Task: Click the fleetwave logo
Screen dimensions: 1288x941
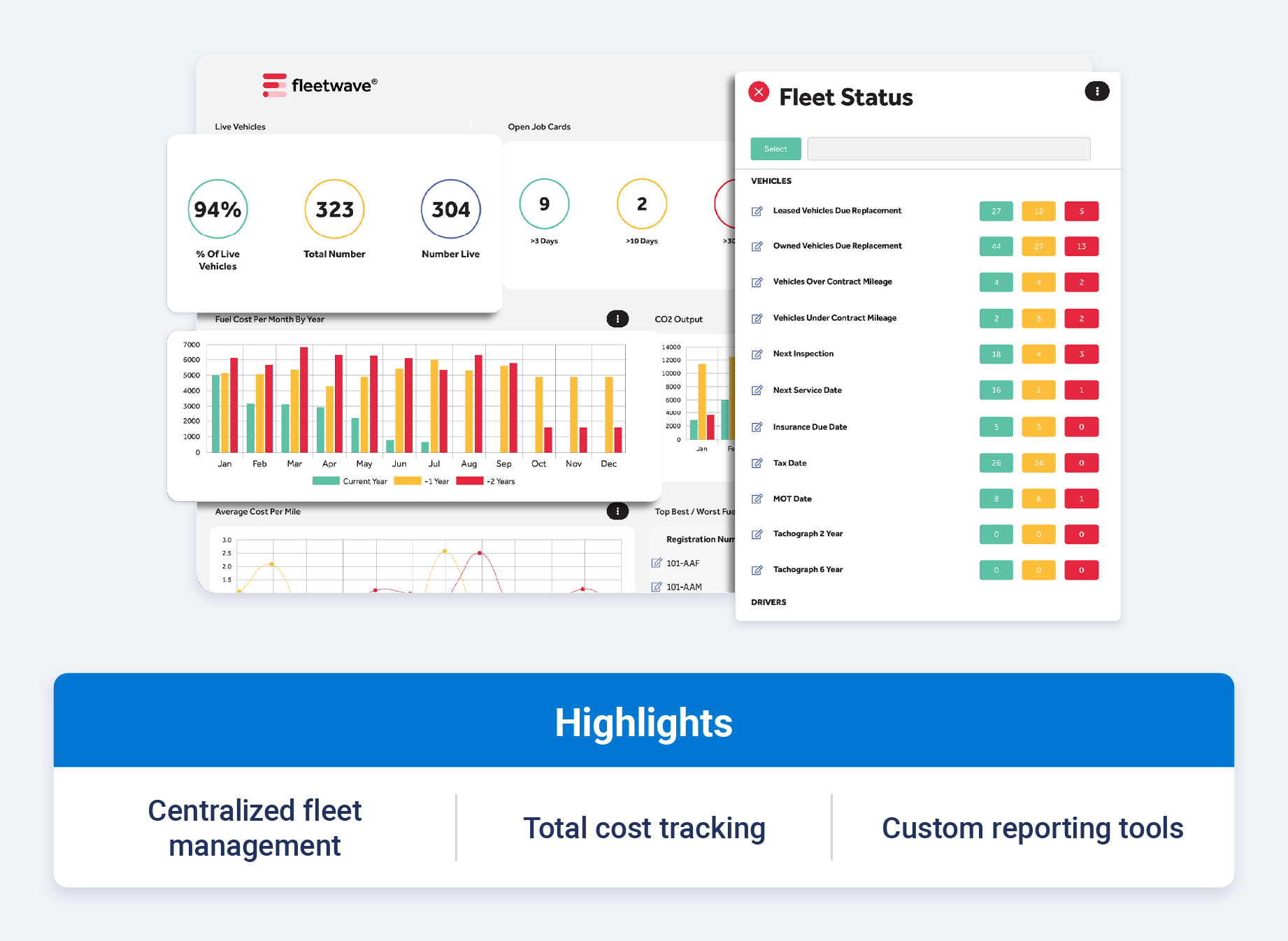Action: 320,84
